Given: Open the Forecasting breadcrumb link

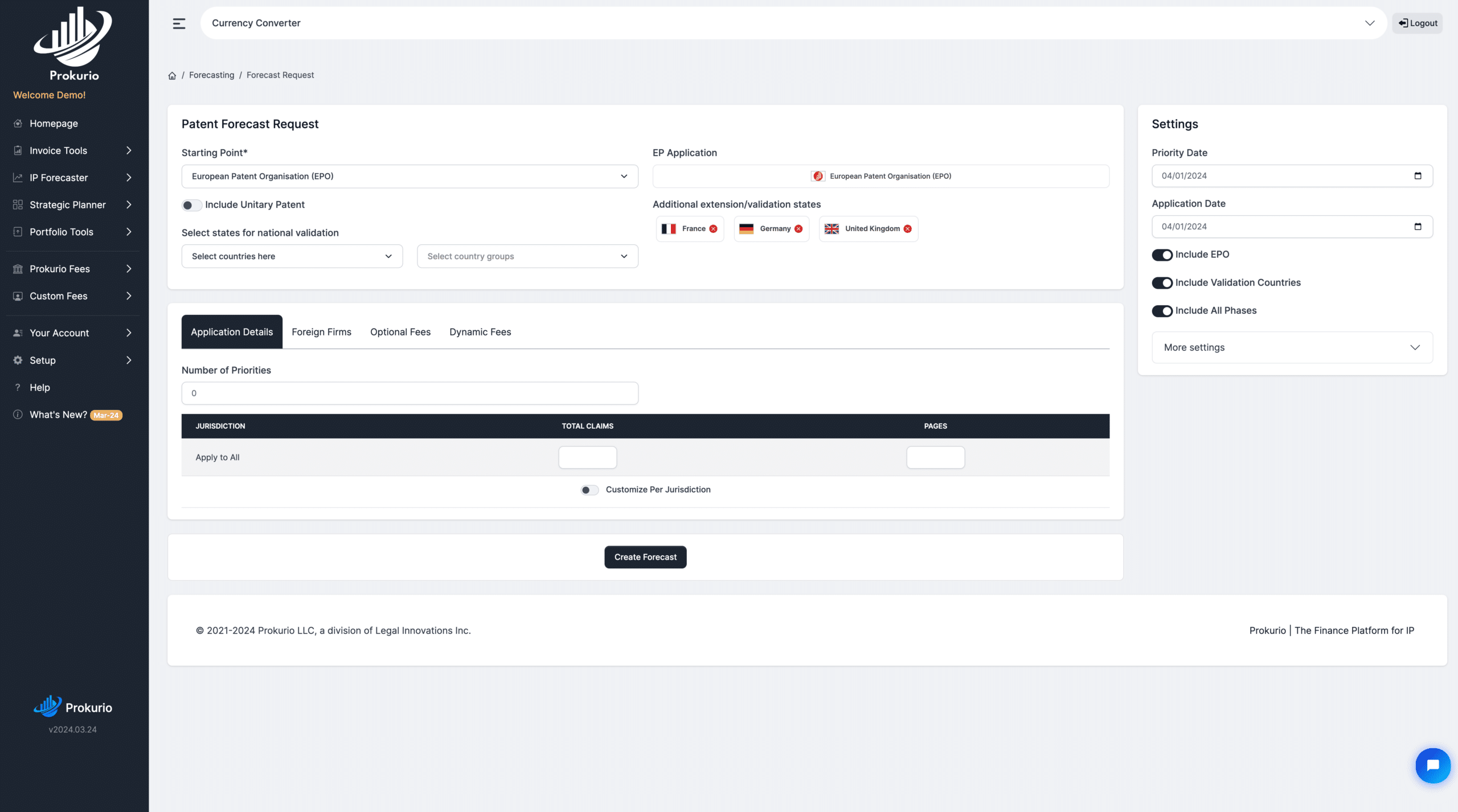Looking at the screenshot, I should (211, 75).
